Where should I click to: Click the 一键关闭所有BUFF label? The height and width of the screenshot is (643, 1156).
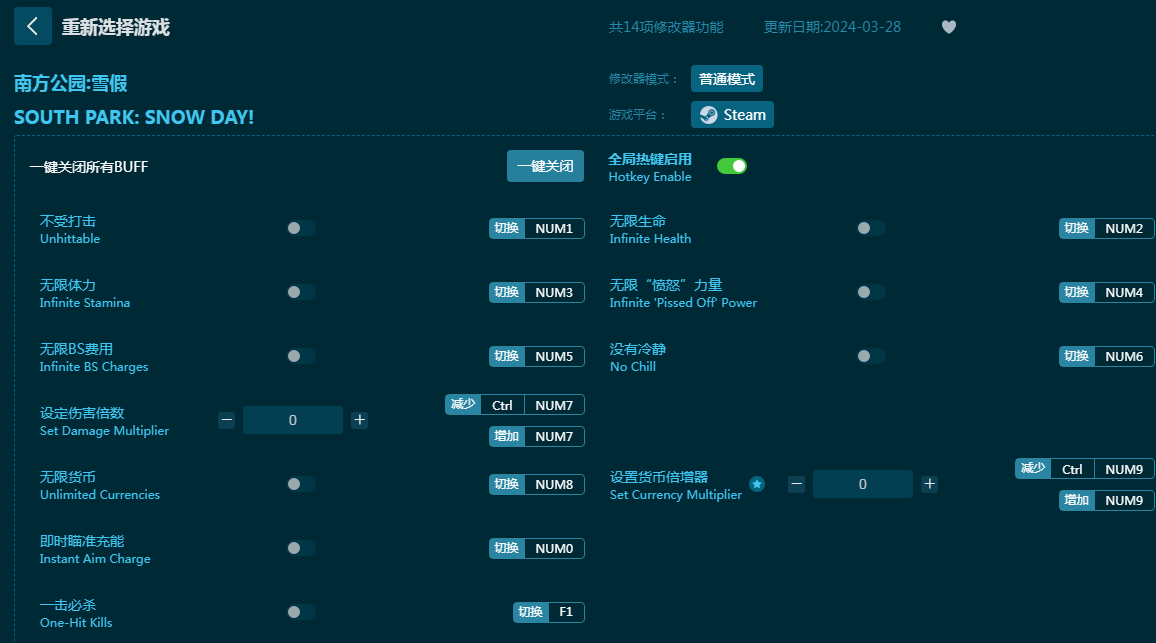point(89,167)
